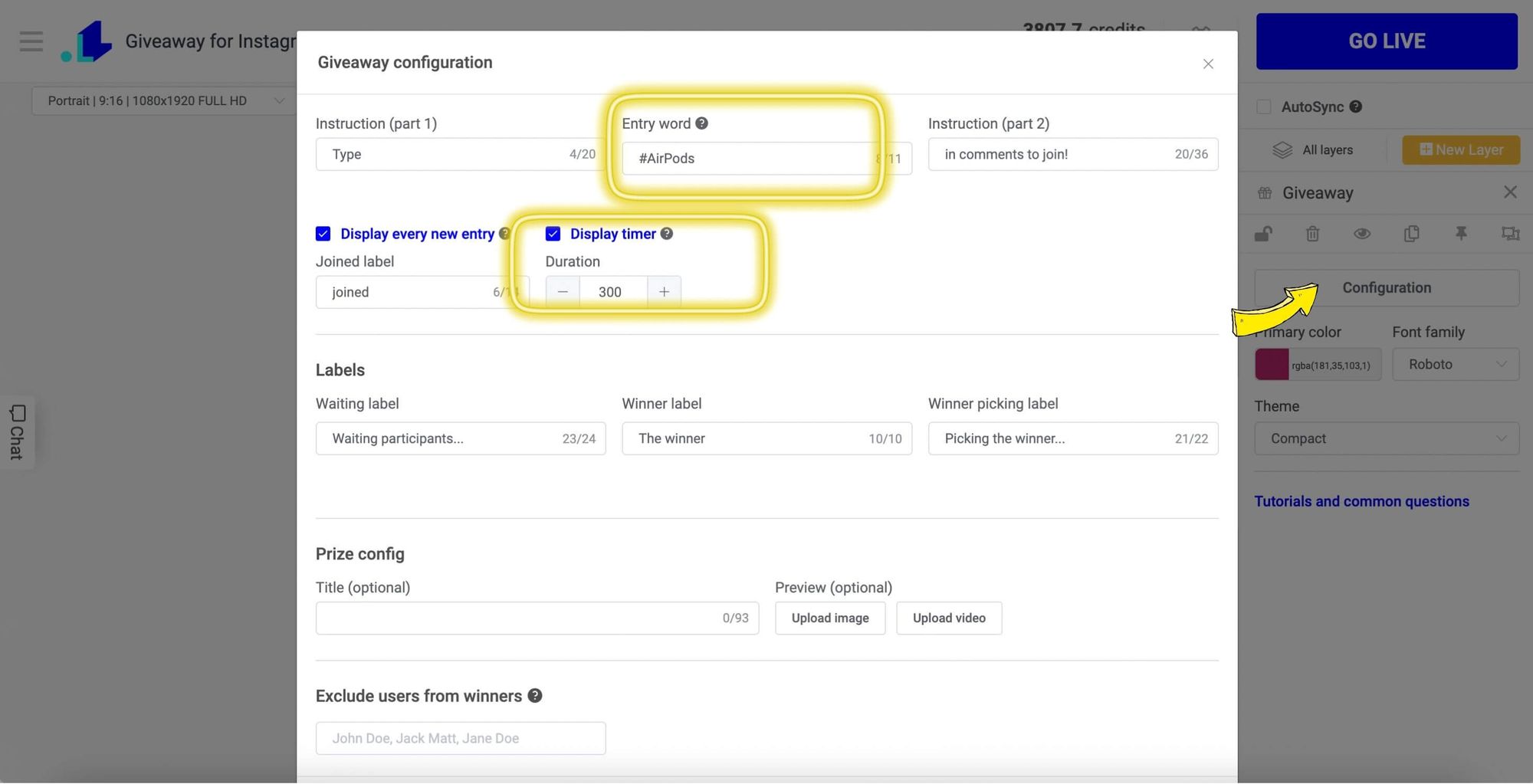The width and height of the screenshot is (1533, 784).
Task: Click the resize layer icon
Action: click(1510, 234)
